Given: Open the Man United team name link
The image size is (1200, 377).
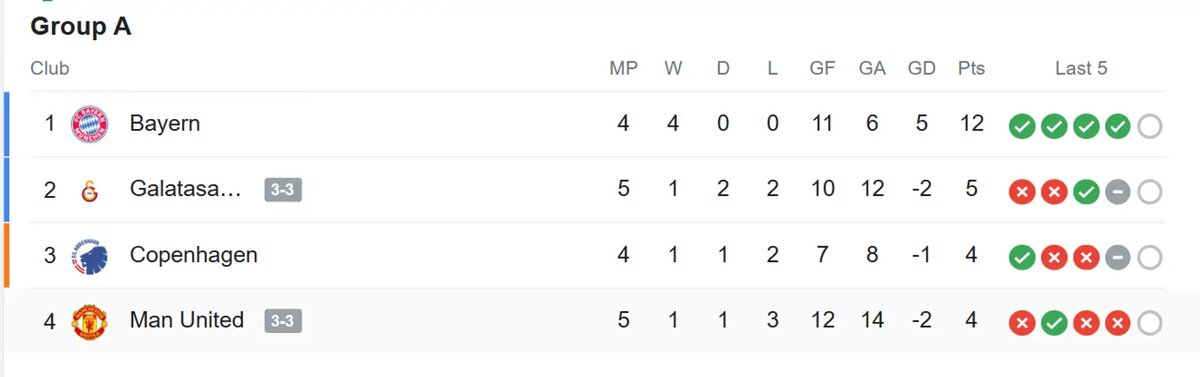Looking at the screenshot, I should click(187, 320).
